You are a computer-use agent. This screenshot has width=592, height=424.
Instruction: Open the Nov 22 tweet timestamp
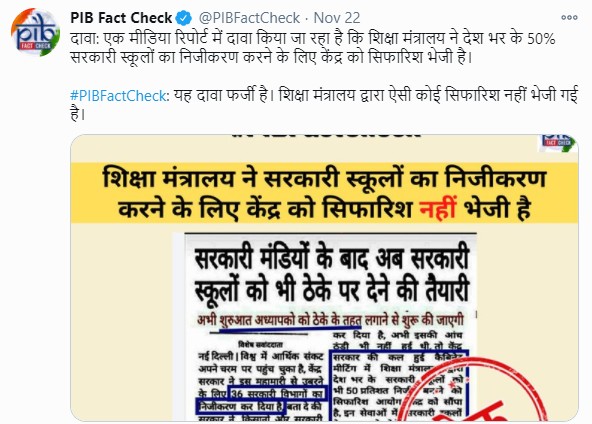(337, 18)
